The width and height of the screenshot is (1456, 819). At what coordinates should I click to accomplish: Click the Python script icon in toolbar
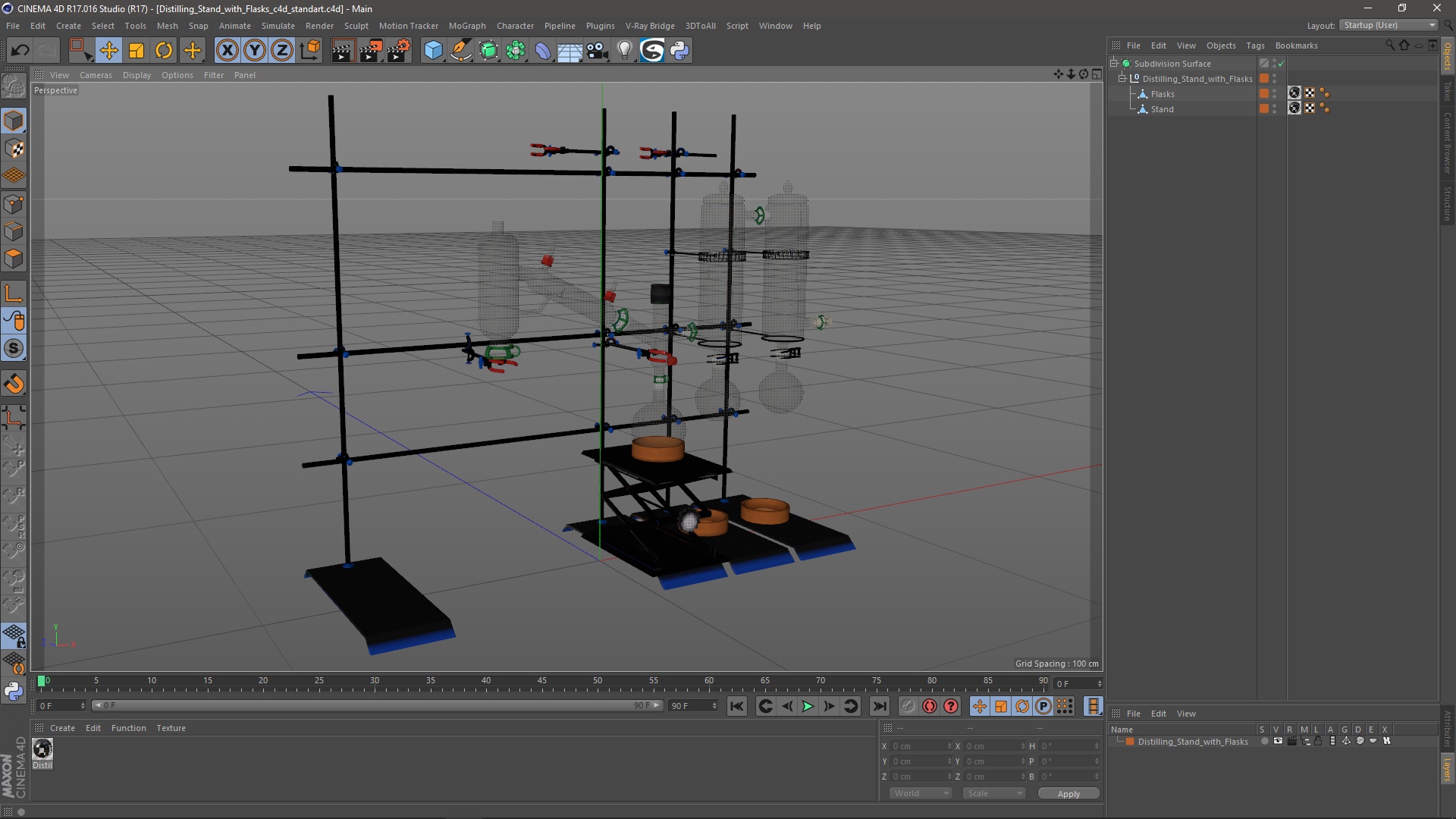pyautogui.click(x=679, y=51)
